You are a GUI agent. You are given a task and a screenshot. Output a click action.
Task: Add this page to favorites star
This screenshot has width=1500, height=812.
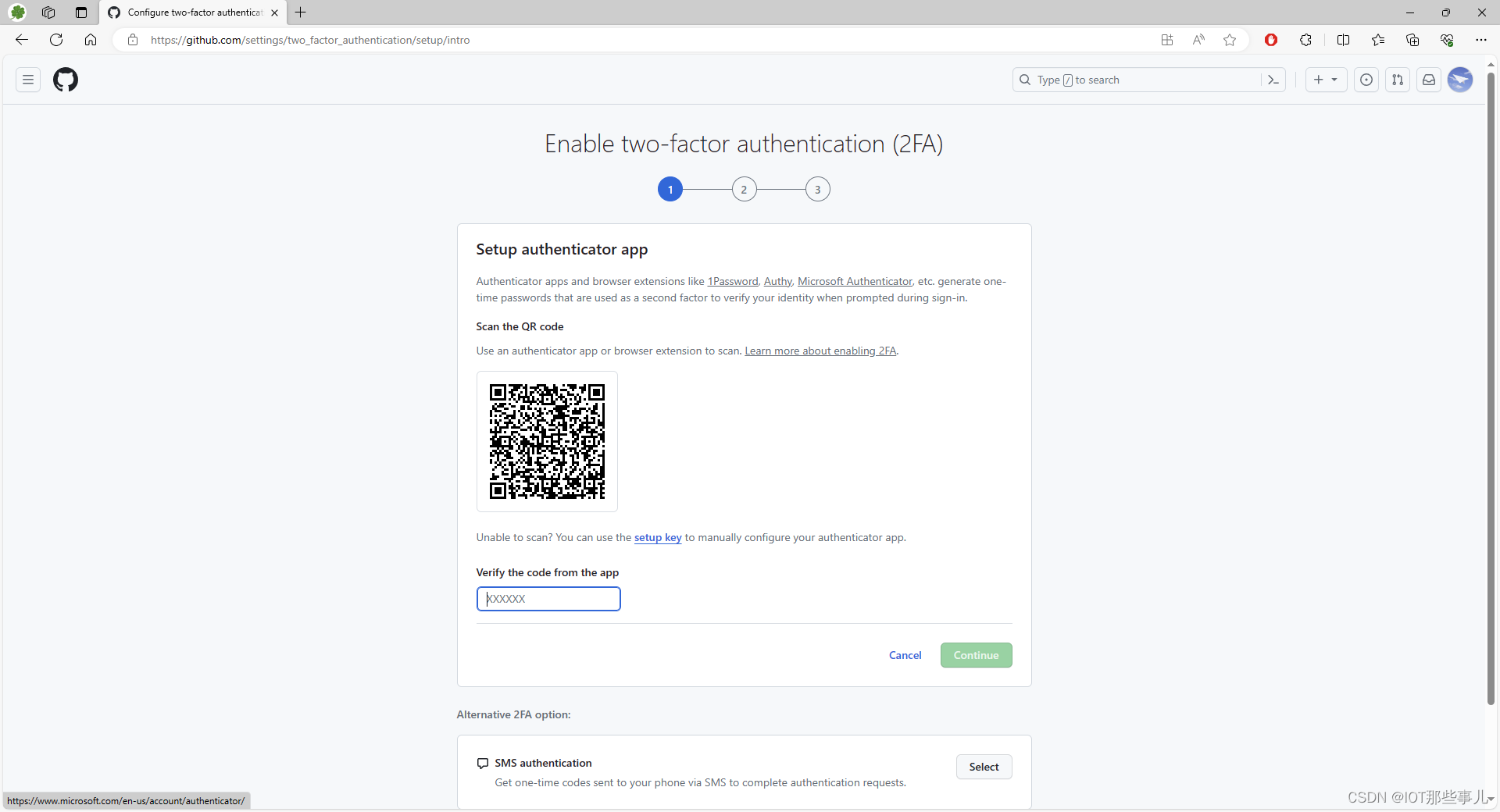1230,40
